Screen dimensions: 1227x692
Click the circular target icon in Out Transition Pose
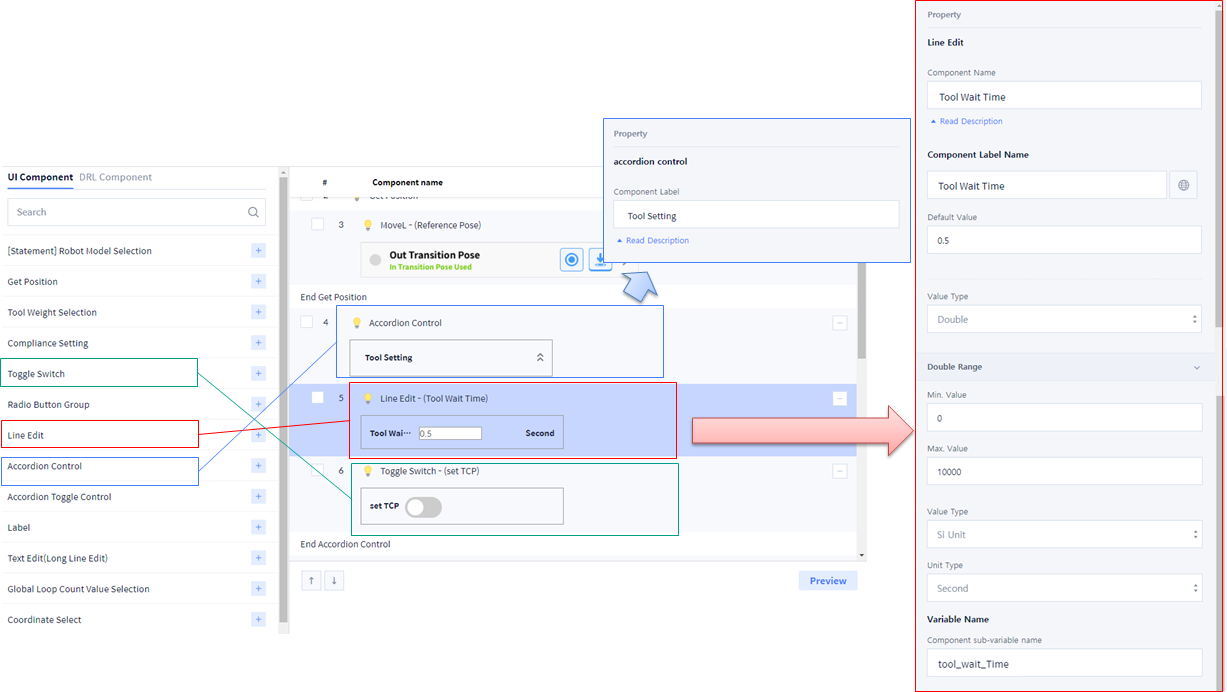[571, 260]
